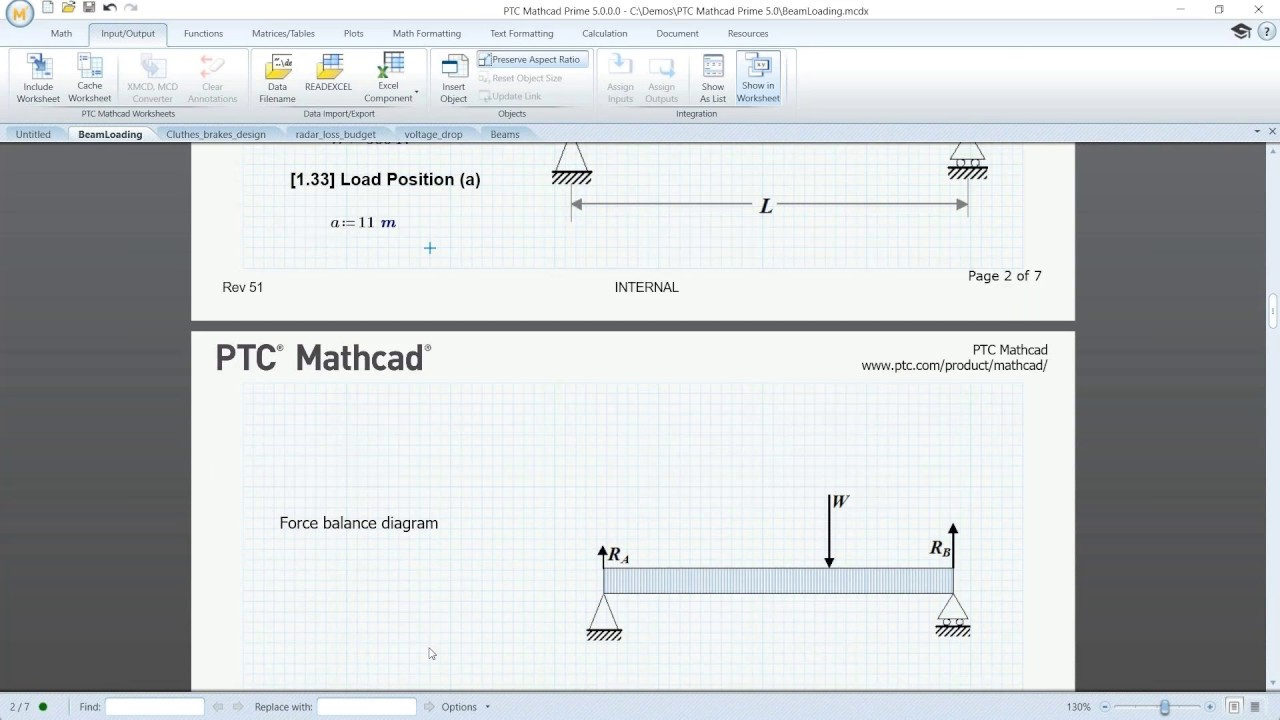Open the worksheet tabs list dropdown arrow

[1257, 132]
